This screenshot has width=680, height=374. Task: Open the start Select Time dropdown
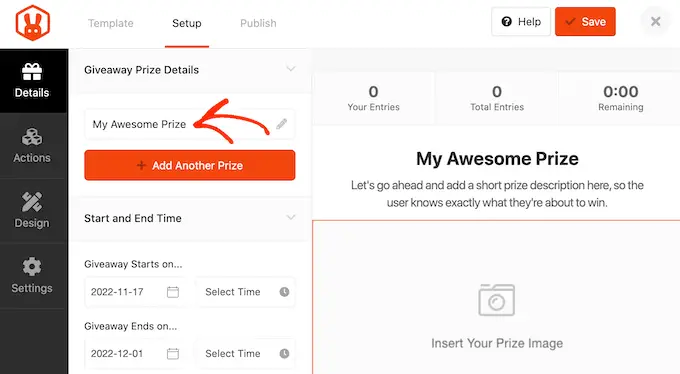tap(246, 292)
